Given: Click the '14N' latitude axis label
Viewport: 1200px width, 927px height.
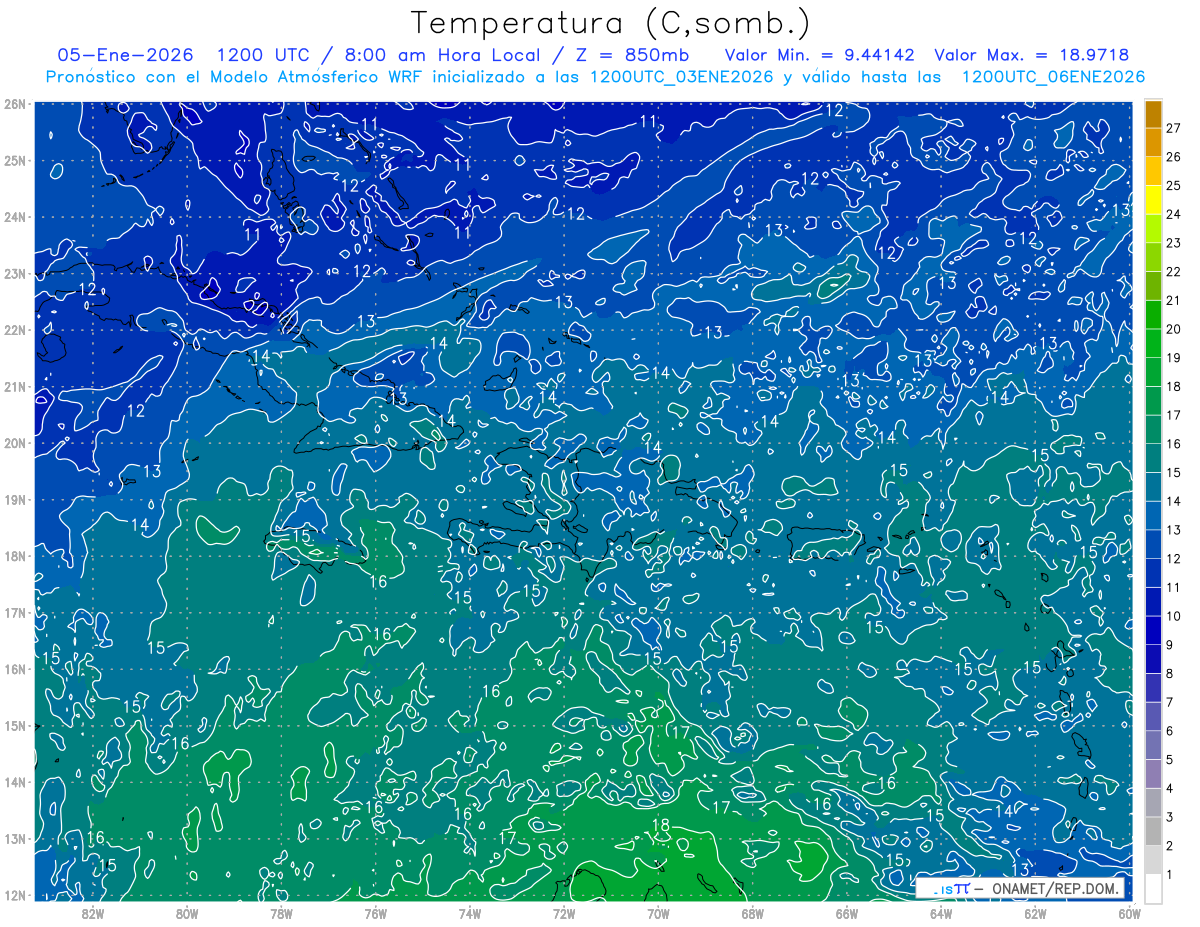Looking at the screenshot, I should pos(15,782).
